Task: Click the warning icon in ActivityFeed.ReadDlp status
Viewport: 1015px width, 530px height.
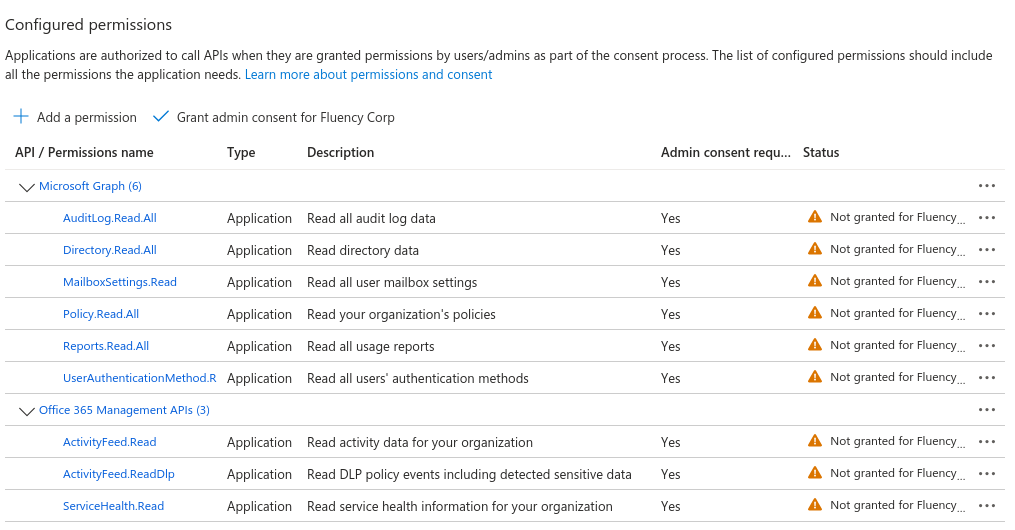Action: pyautogui.click(x=815, y=473)
